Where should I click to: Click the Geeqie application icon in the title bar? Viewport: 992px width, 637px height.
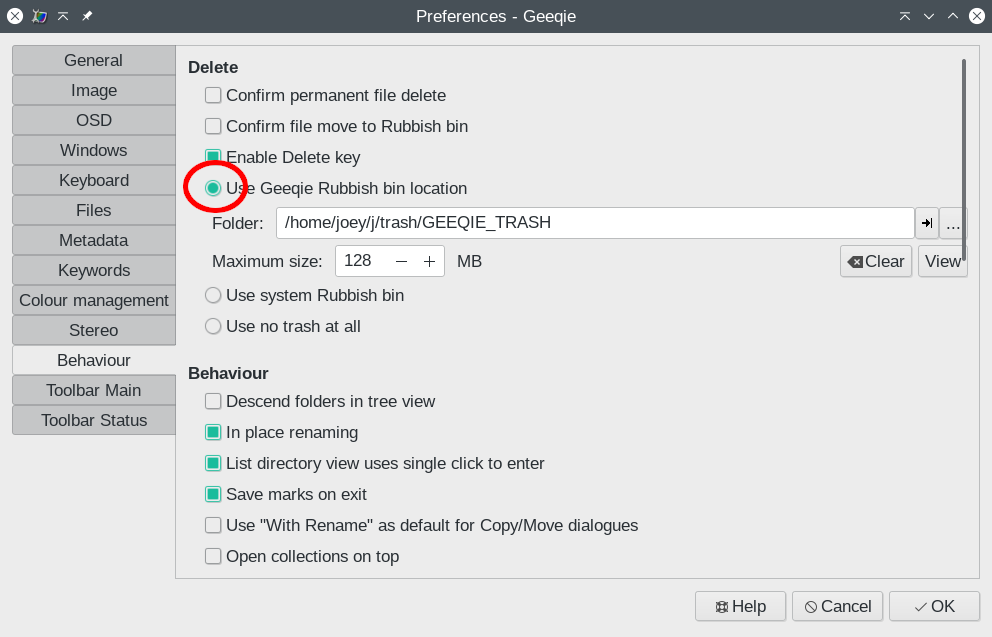38,16
